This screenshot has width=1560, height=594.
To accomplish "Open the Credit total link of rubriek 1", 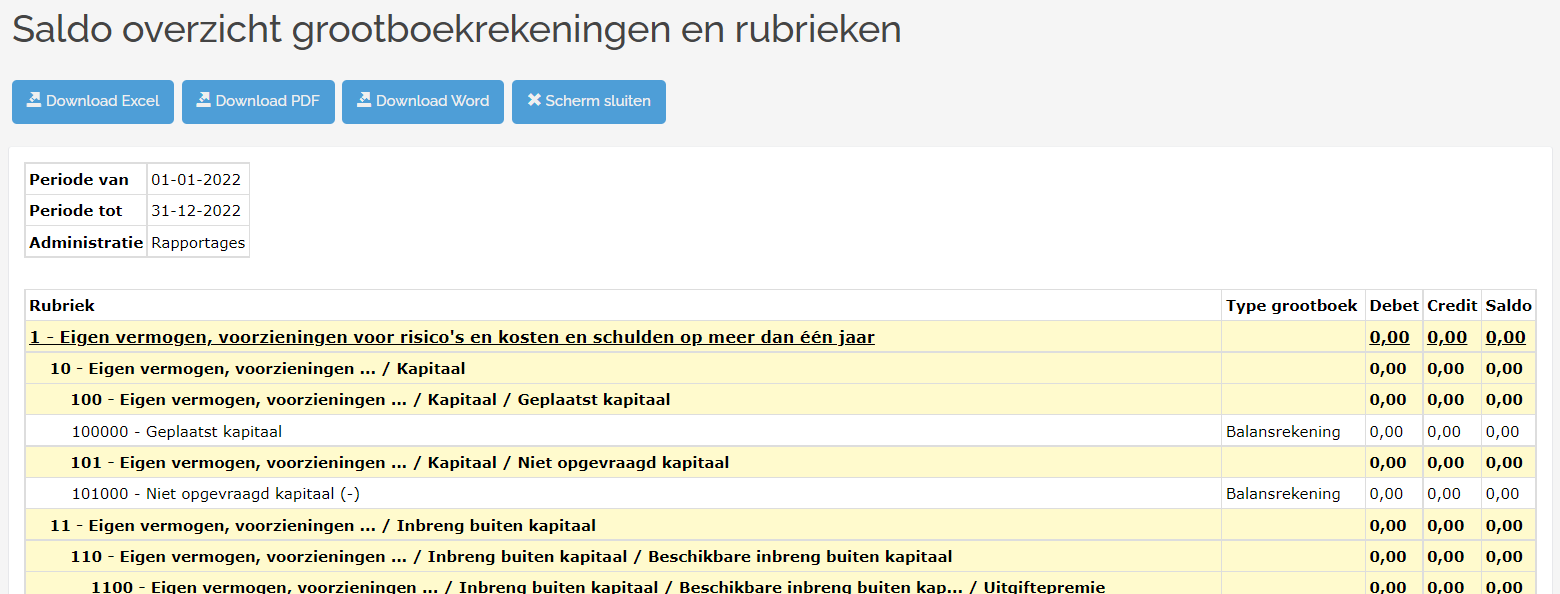I will point(1448,337).
